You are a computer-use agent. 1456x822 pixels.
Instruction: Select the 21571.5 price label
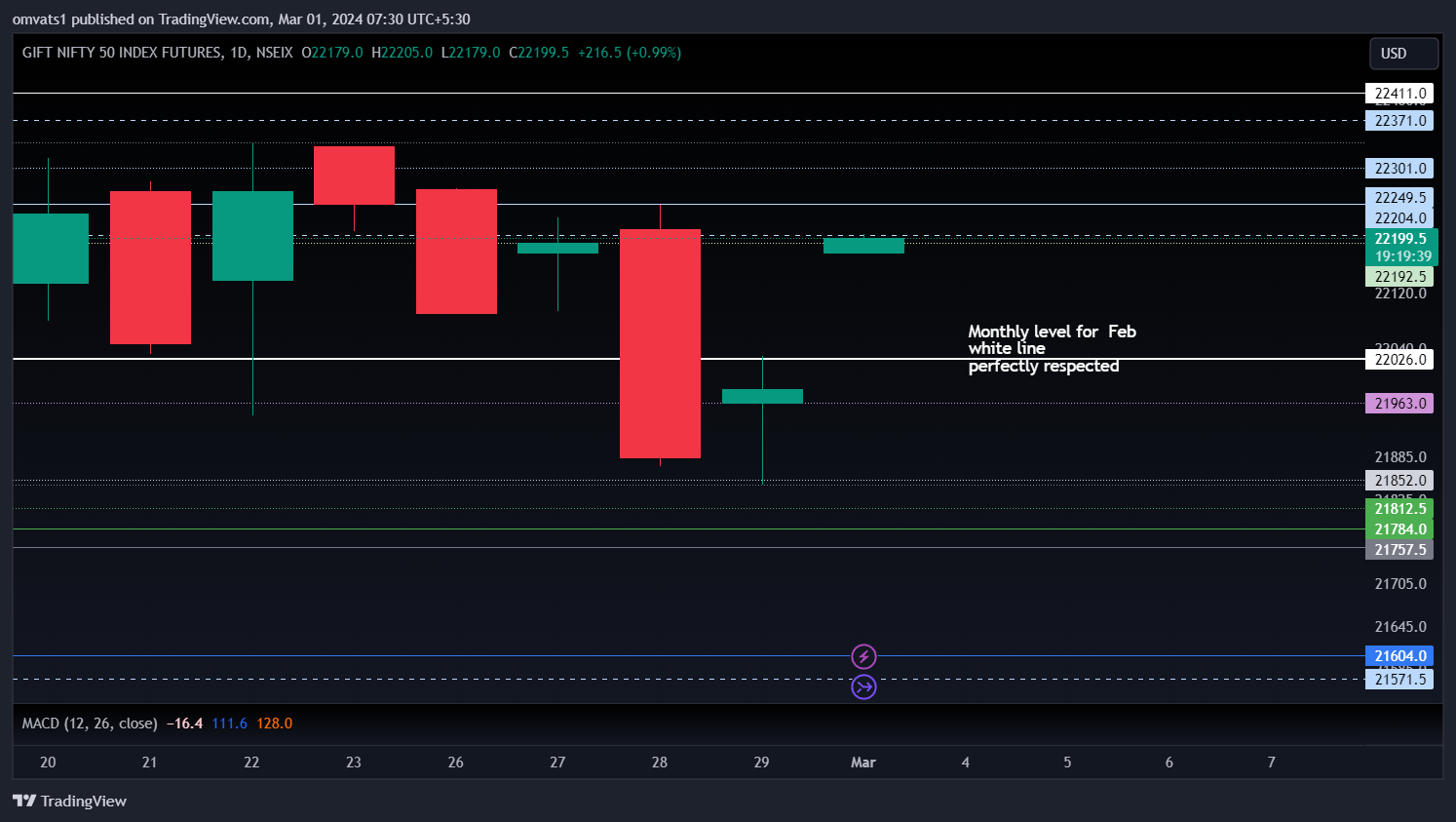1399,680
